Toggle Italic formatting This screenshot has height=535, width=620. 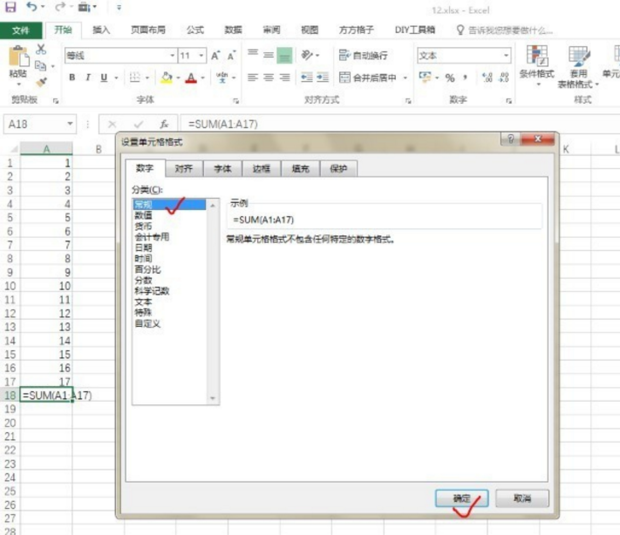[88, 78]
